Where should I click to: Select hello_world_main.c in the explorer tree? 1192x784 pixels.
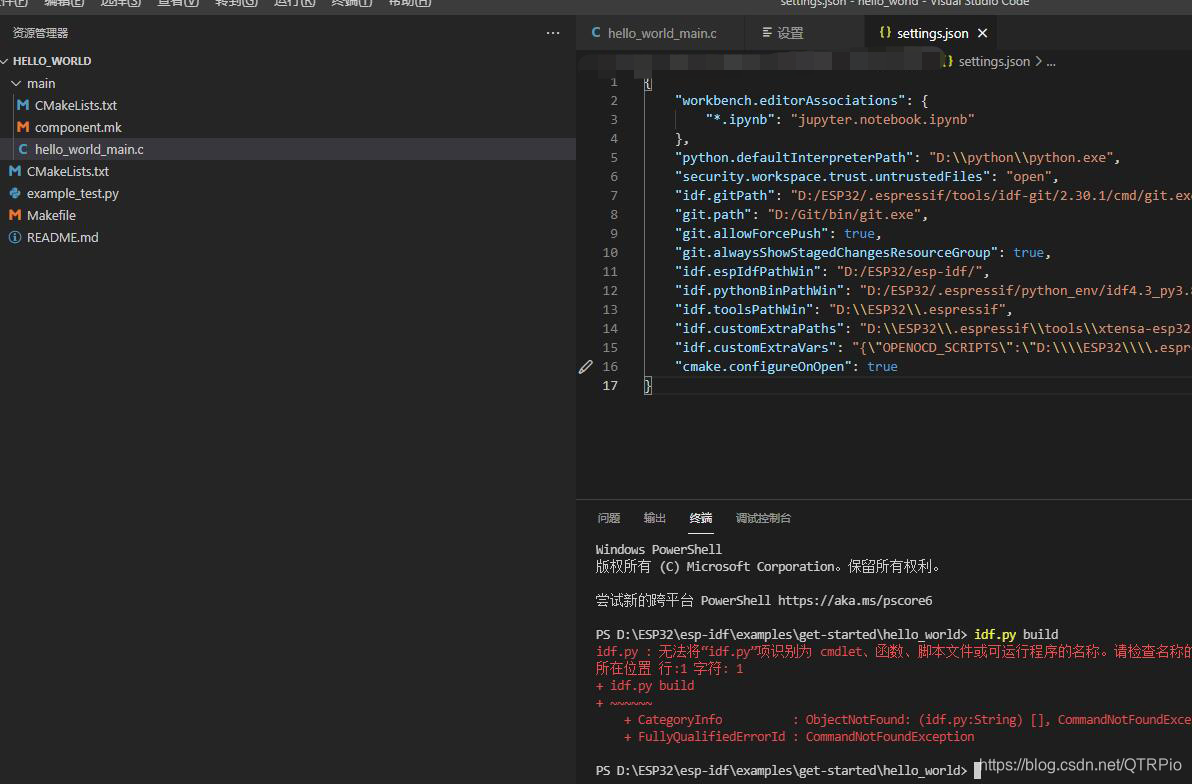click(287, 149)
